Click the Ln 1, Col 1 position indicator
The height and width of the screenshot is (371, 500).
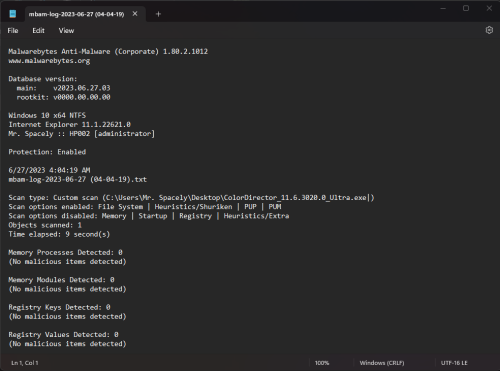point(25,363)
